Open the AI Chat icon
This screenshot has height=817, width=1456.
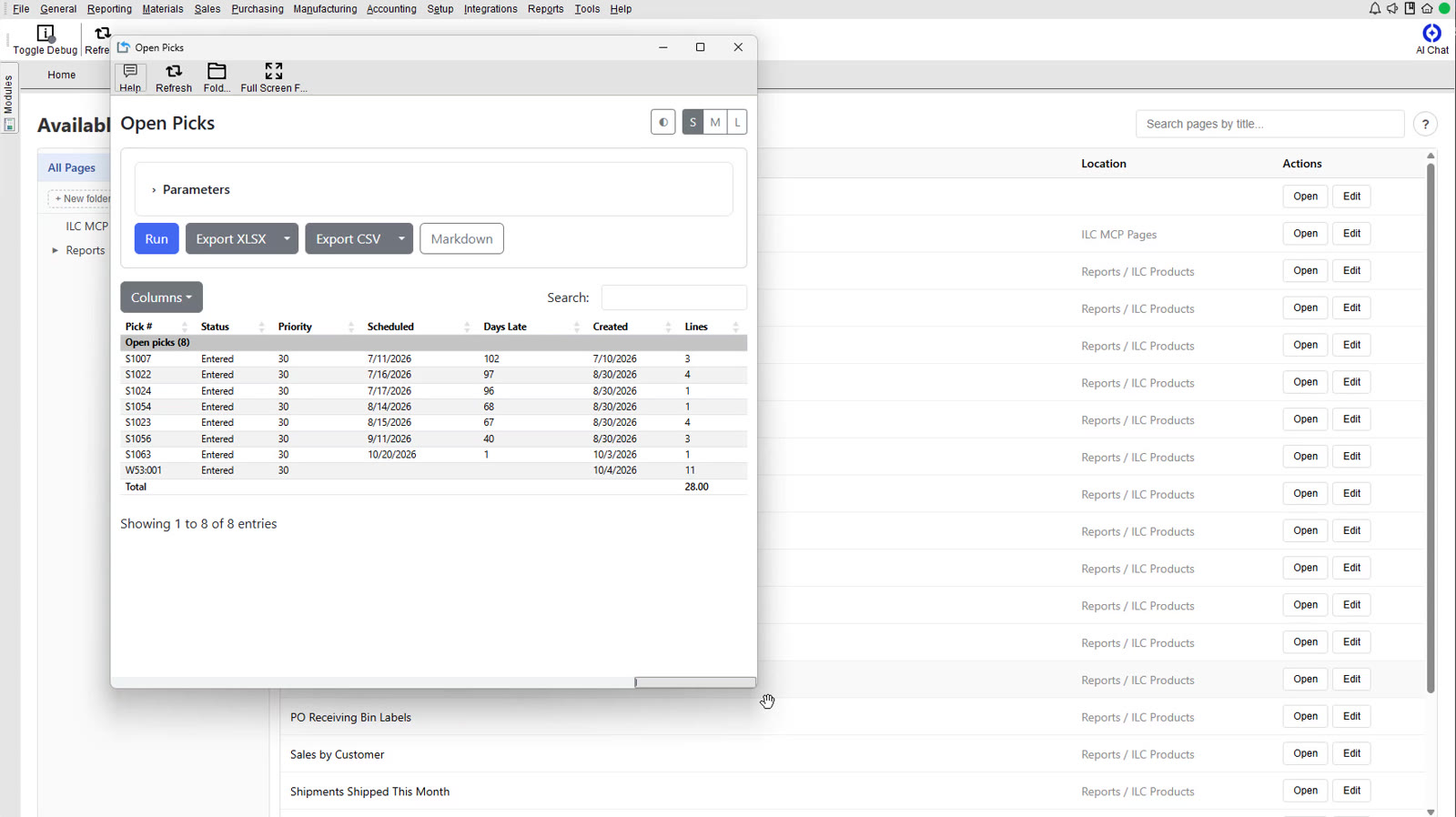(1431, 39)
